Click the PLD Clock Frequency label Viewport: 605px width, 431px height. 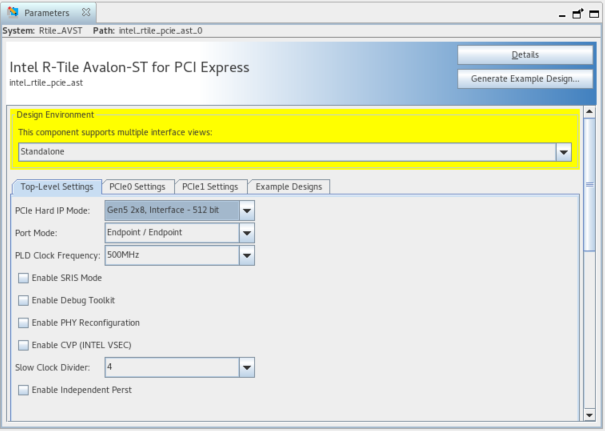point(57,255)
